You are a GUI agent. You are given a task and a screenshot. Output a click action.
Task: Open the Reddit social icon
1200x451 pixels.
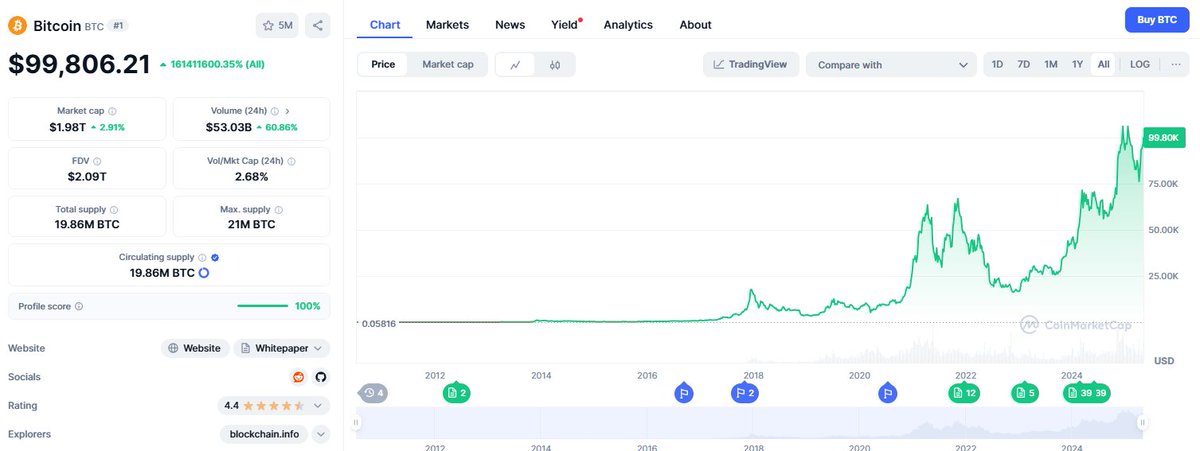pos(298,377)
